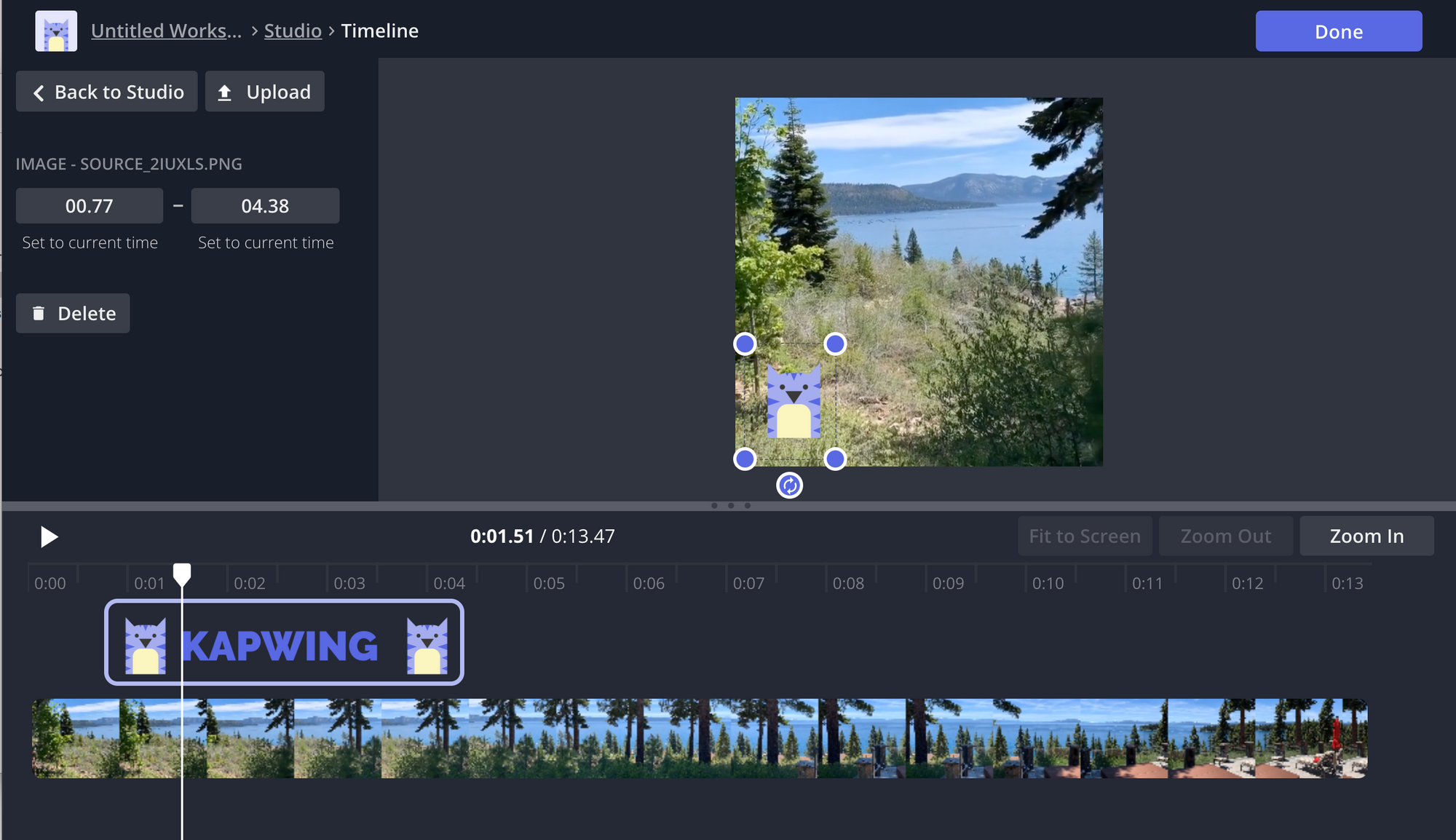Click the Kapwing cat logo icon

pyautogui.click(x=56, y=31)
